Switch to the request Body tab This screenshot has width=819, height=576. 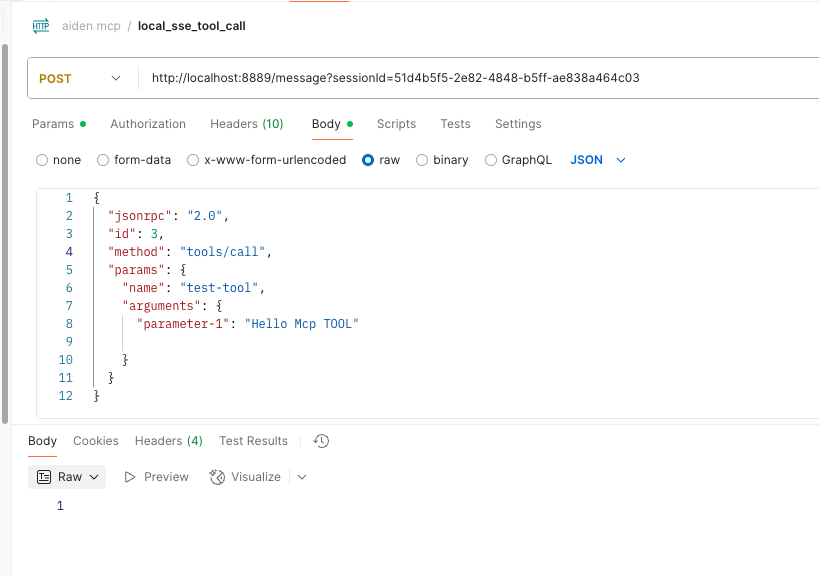click(x=332, y=124)
